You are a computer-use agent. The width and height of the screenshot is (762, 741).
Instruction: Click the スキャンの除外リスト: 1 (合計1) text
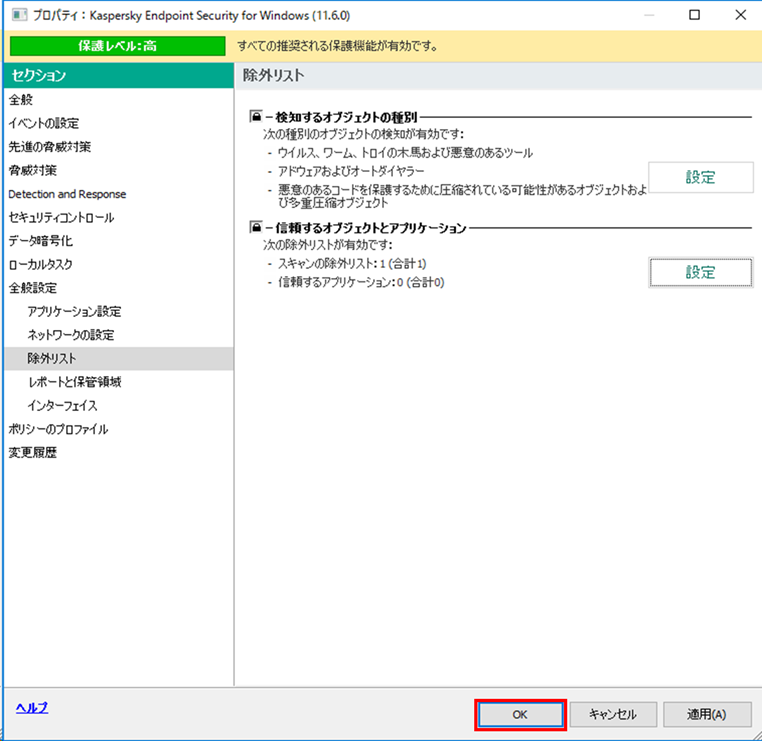pos(352,264)
